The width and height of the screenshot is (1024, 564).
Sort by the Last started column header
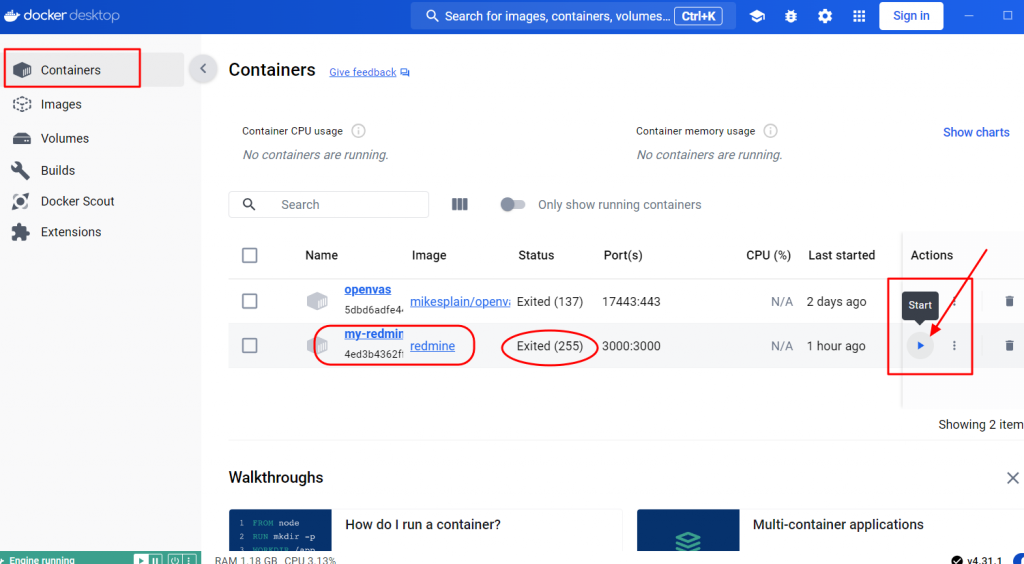point(841,255)
